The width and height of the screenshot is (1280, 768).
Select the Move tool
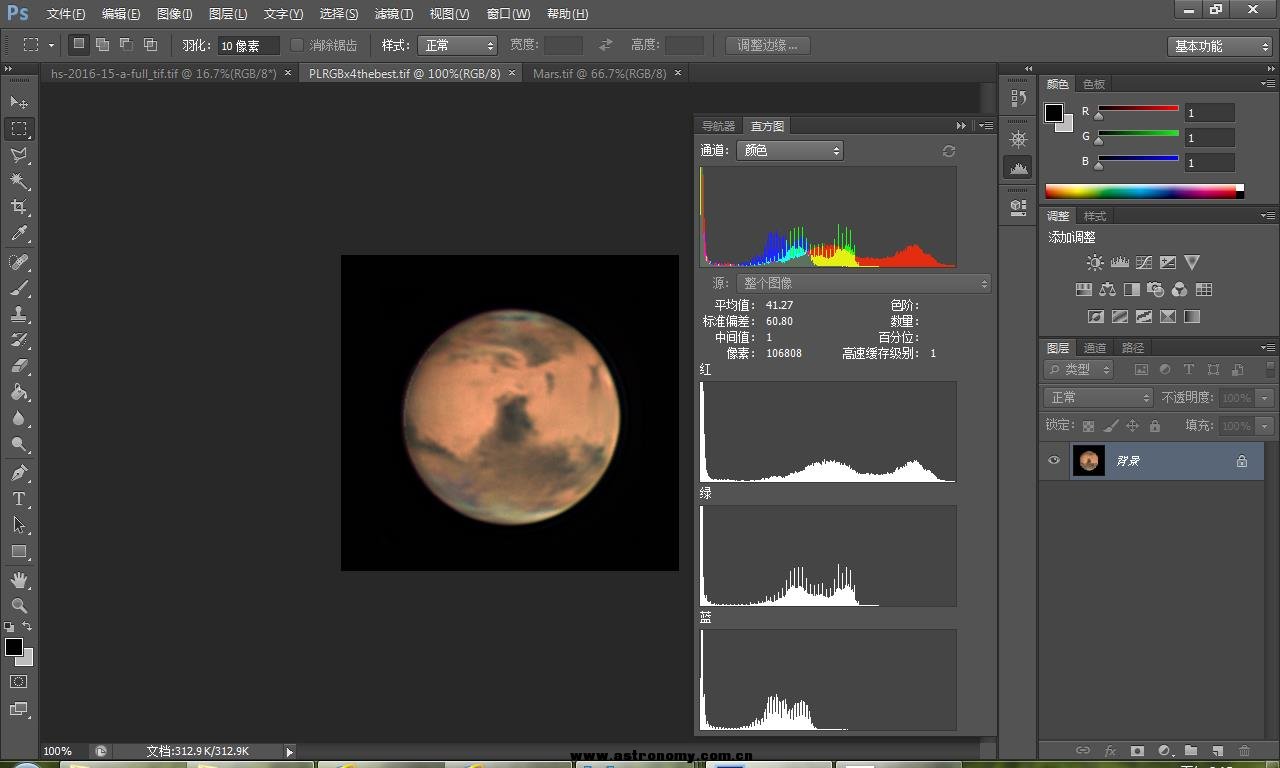pos(19,103)
